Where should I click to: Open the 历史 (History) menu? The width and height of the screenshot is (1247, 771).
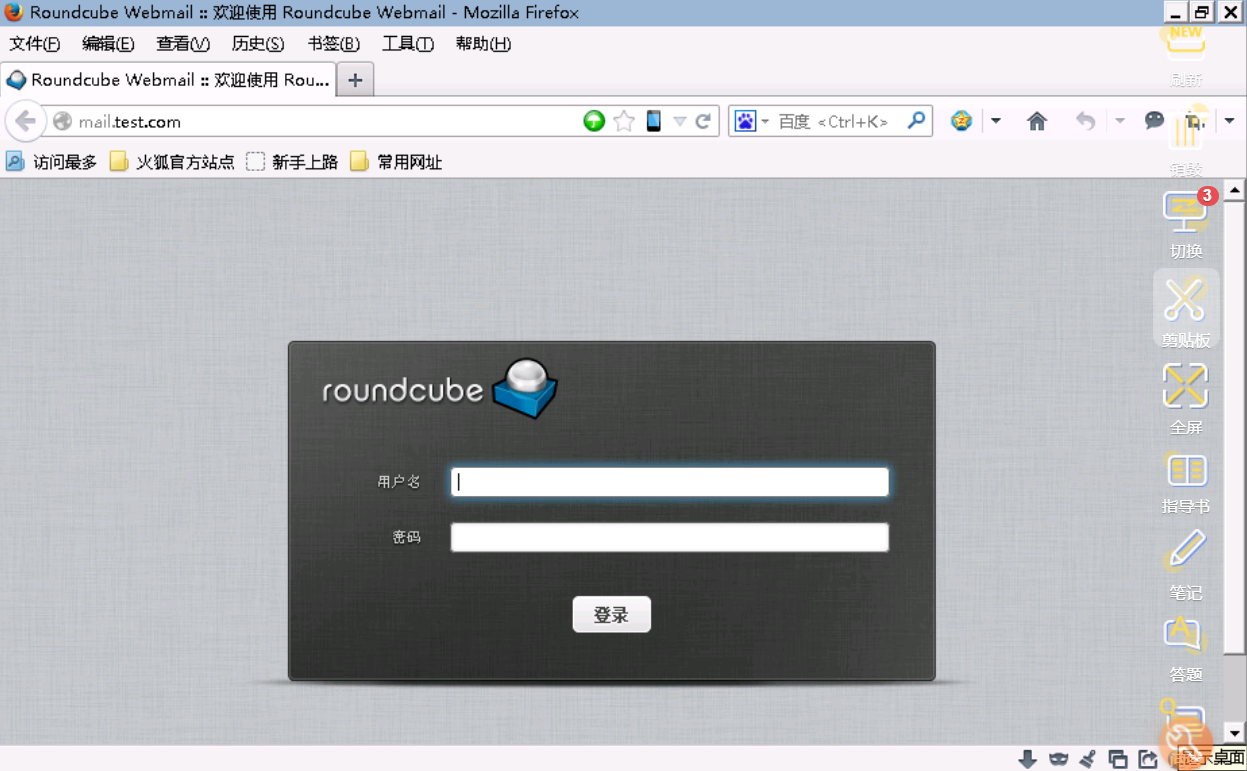258,44
